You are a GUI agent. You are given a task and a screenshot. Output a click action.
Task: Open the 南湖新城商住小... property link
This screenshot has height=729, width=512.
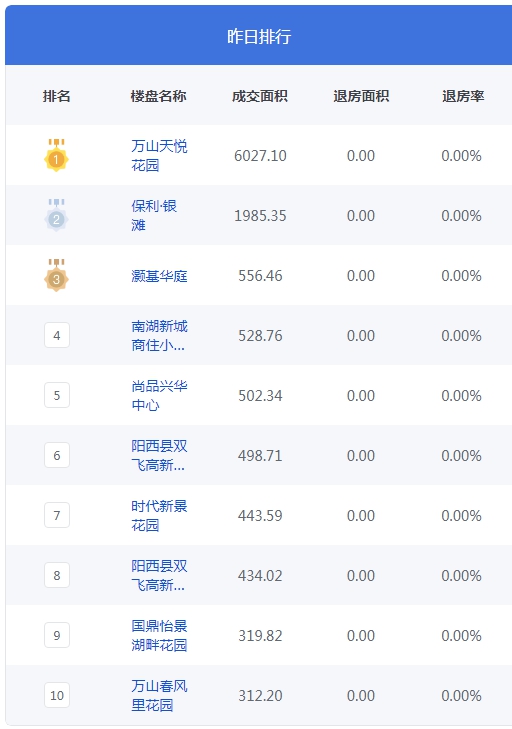point(159,335)
